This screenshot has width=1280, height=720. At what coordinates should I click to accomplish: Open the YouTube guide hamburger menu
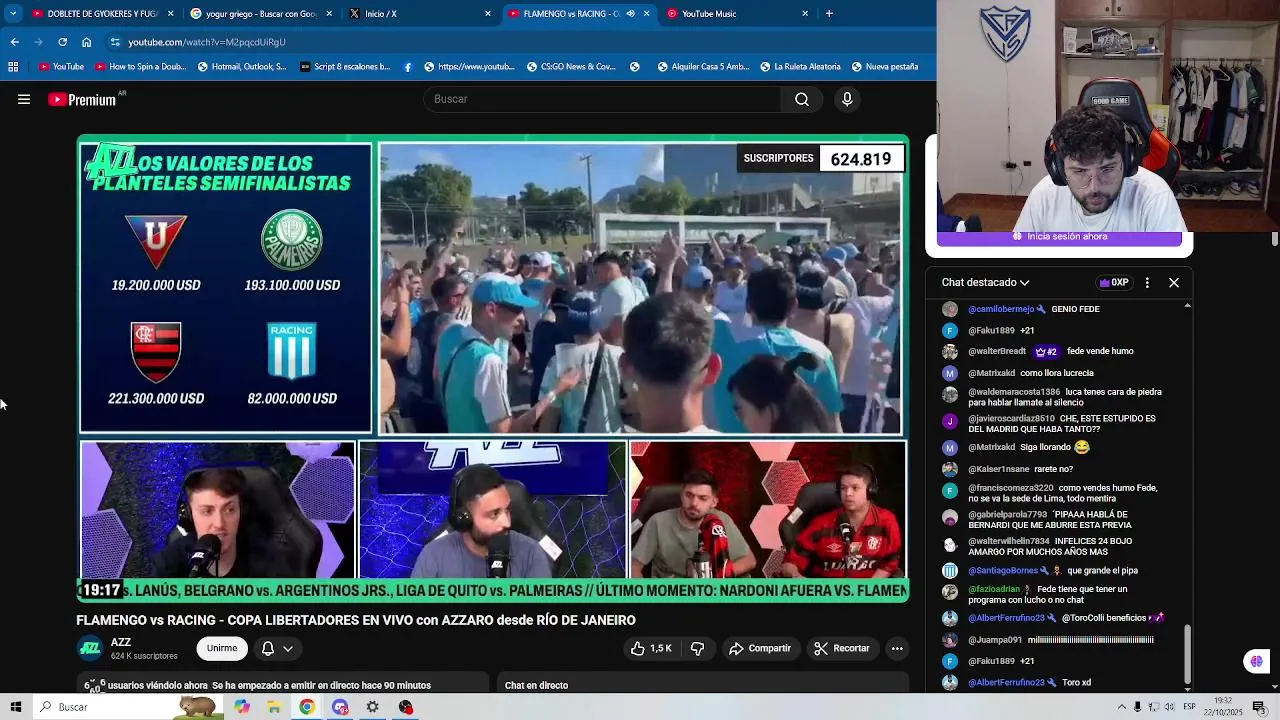(x=24, y=99)
